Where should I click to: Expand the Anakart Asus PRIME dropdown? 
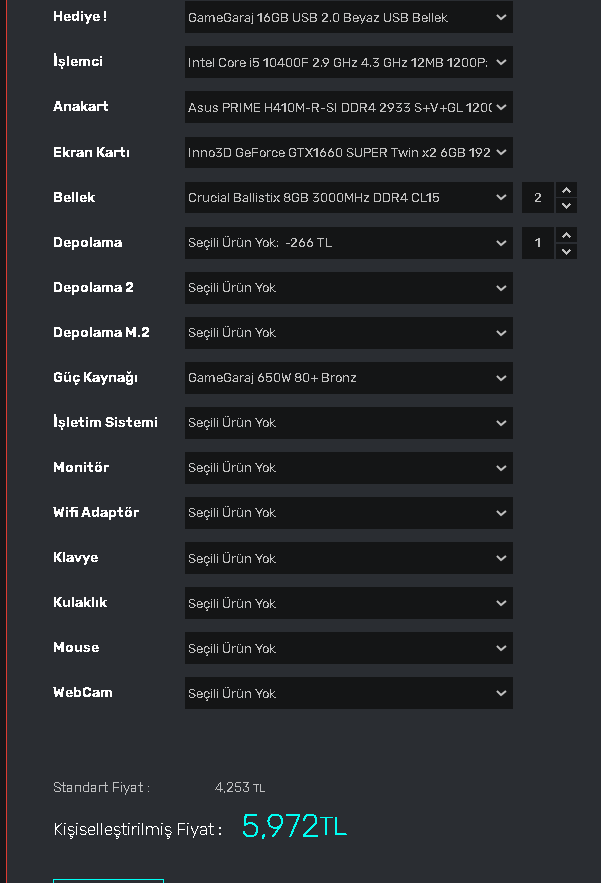[348, 107]
